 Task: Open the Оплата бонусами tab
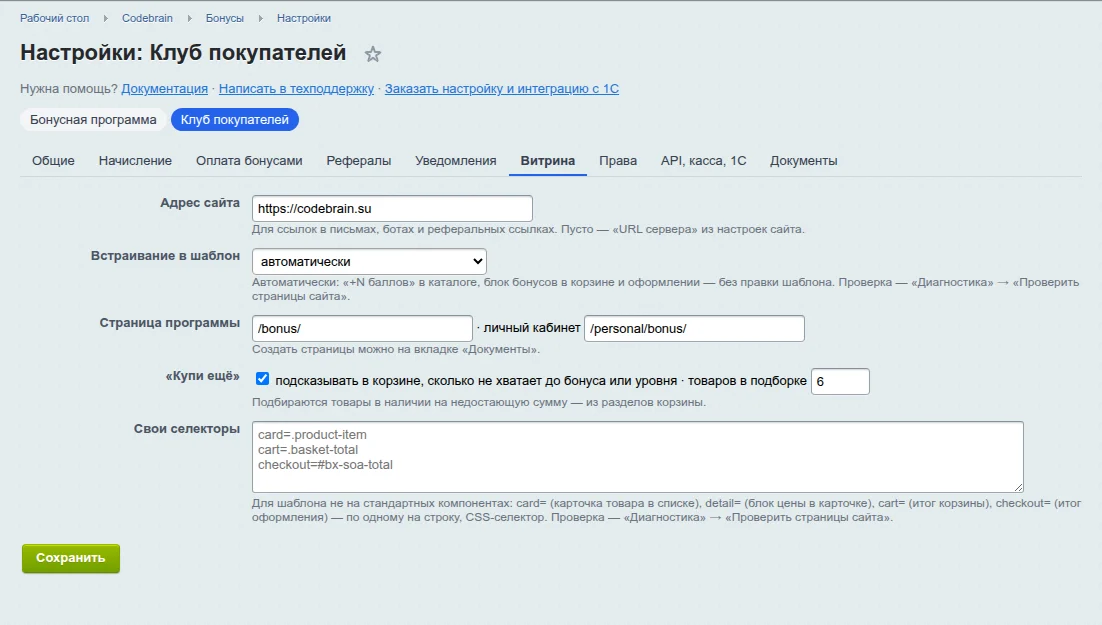click(x=249, y=161)
